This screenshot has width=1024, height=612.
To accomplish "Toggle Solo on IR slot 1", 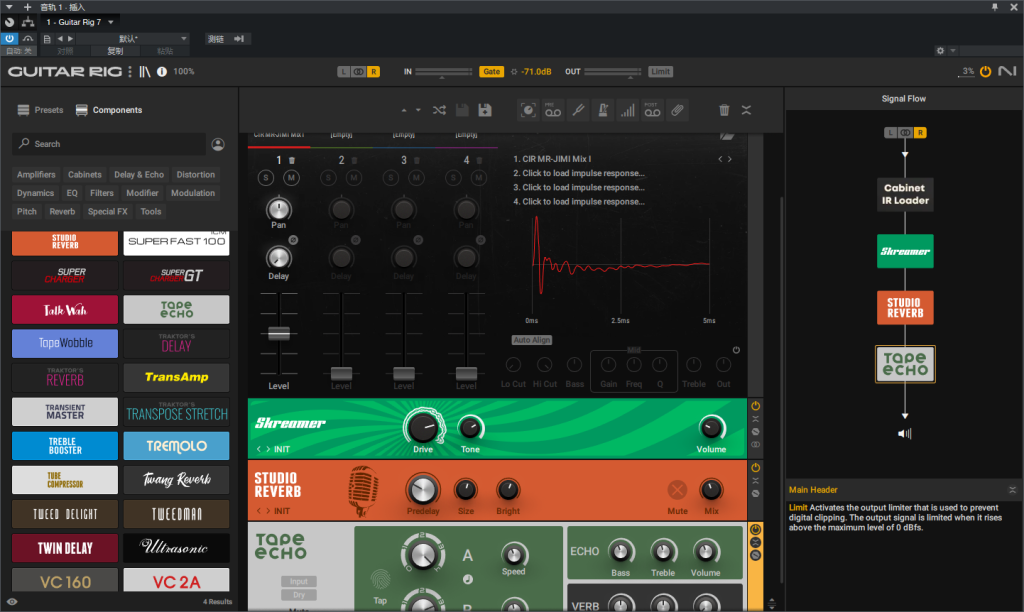I will [265, 178].
